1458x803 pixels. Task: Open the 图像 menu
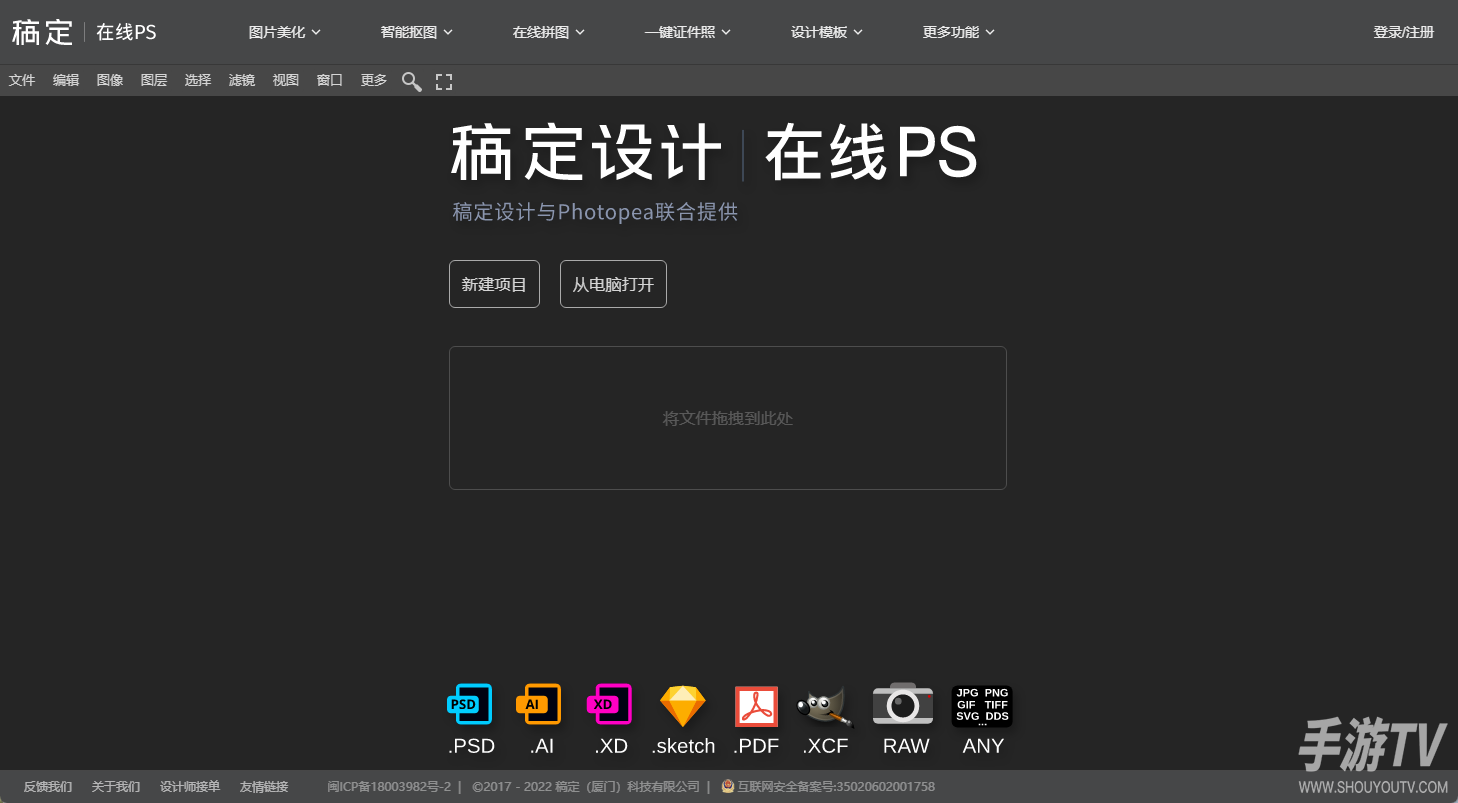tap(110, 80)
